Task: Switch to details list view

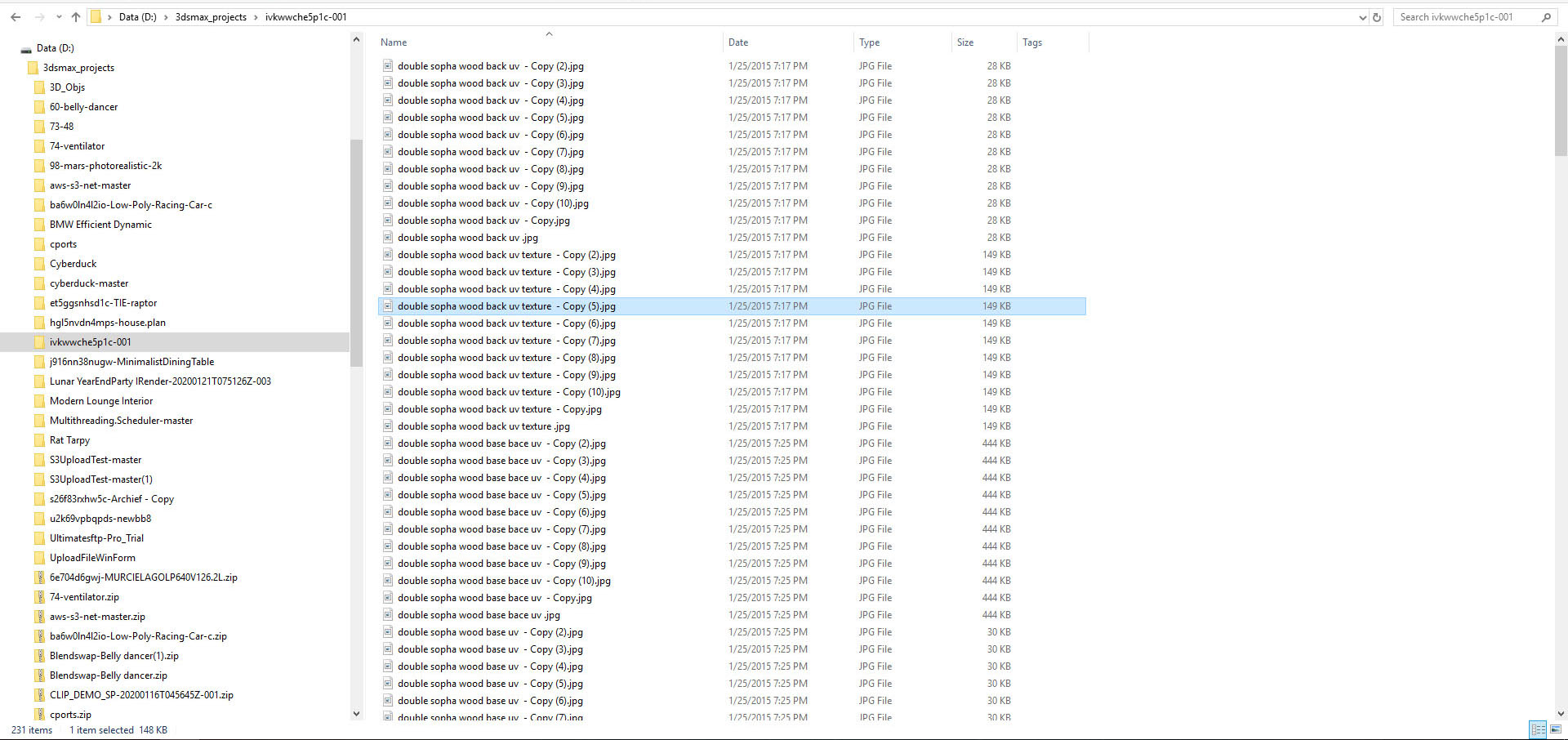Action: 1538,729
